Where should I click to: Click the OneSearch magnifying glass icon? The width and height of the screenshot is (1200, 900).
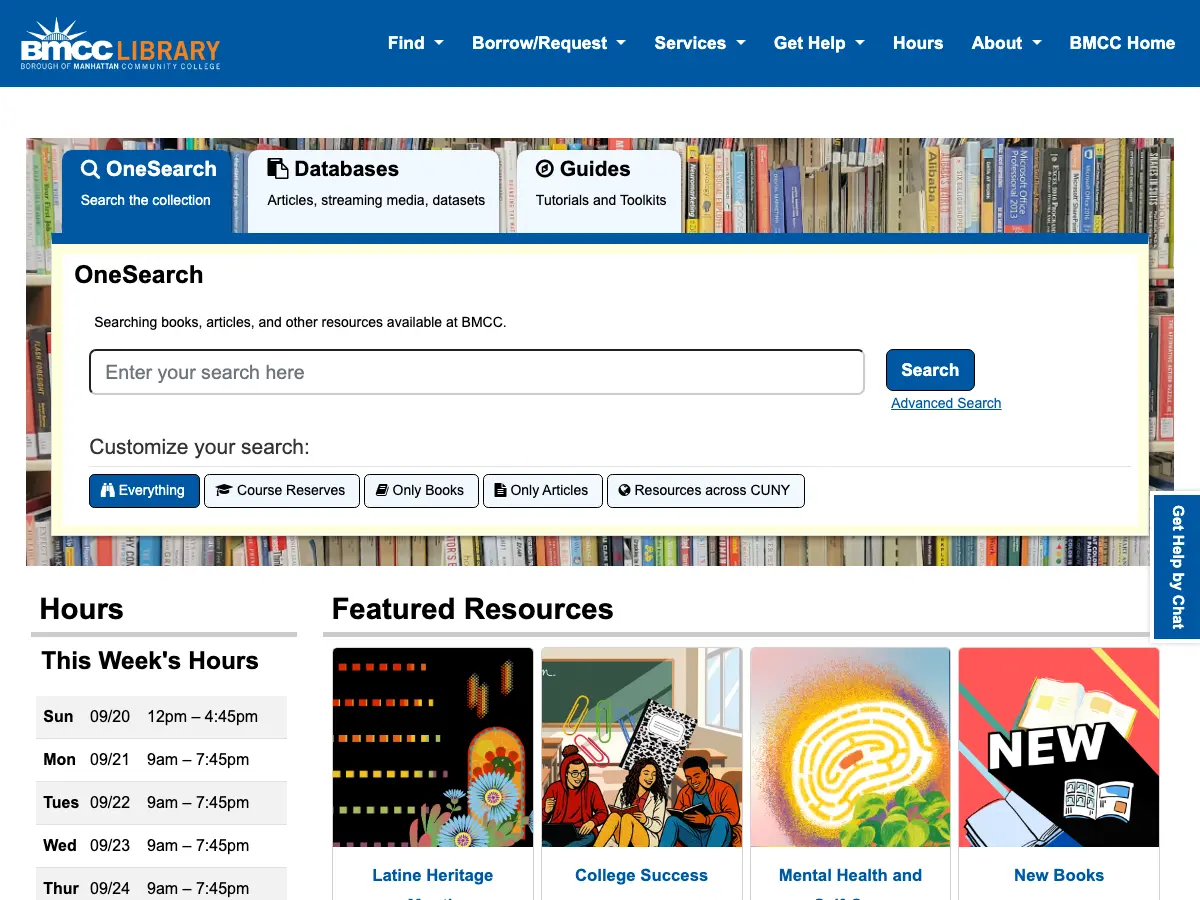(x=91, y=169)
